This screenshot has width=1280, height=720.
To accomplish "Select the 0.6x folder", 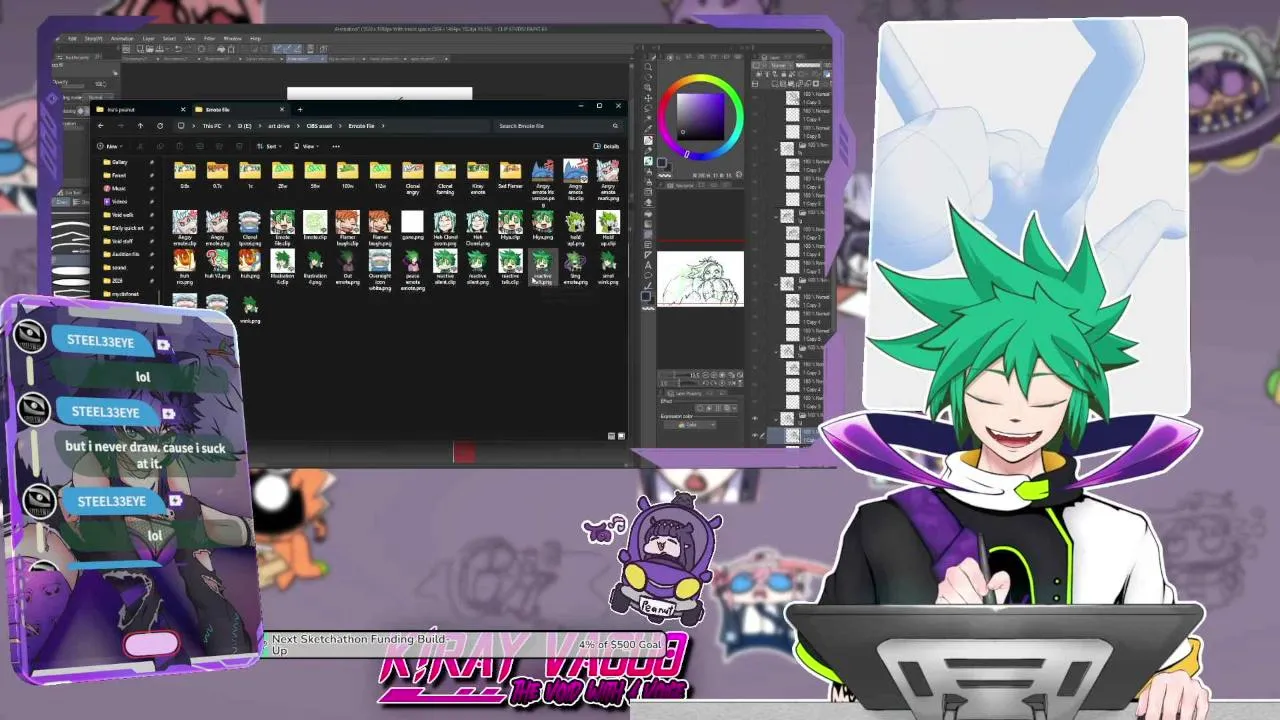I will pyautogui.click(x=185, y=176).
